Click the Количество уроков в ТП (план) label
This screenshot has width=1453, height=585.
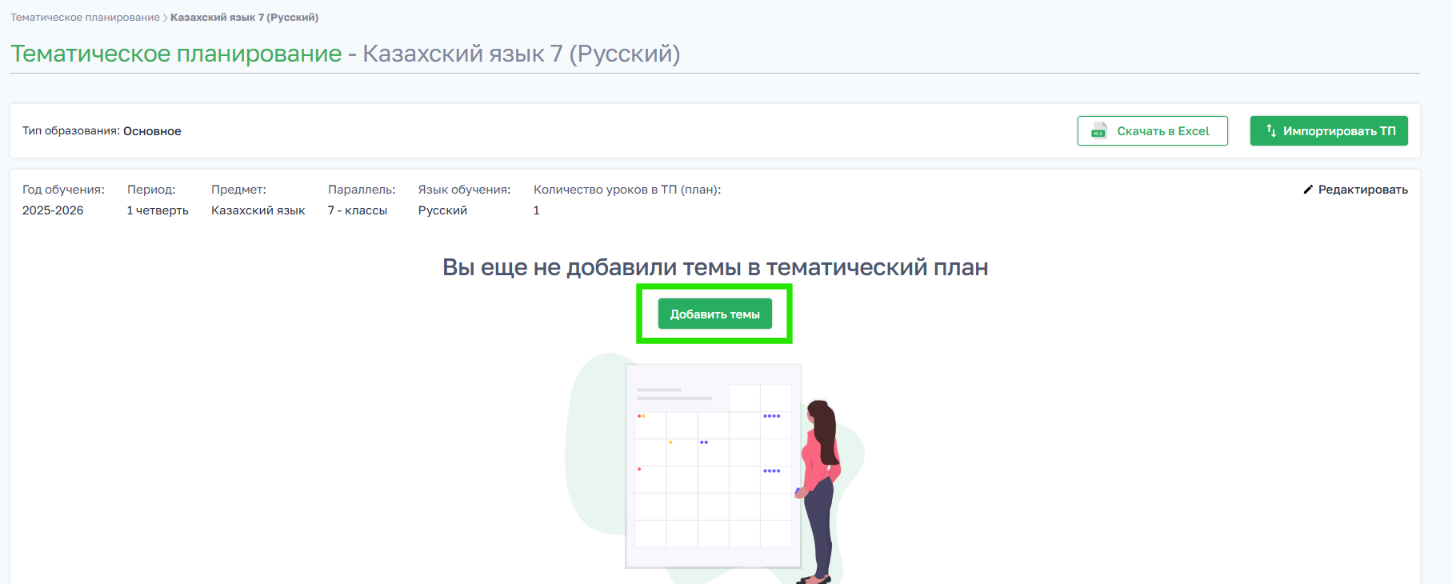628,189
